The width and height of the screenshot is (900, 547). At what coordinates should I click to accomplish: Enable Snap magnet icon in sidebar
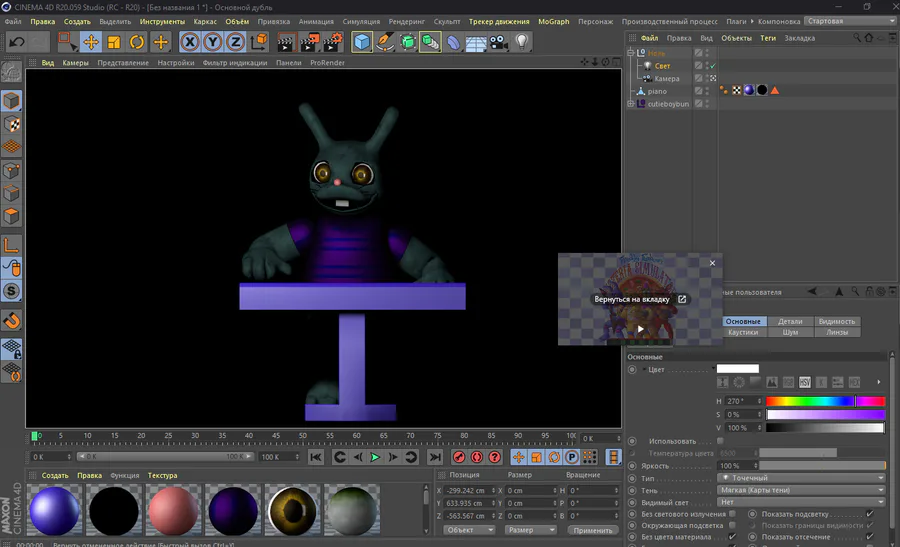coord(11,320)
